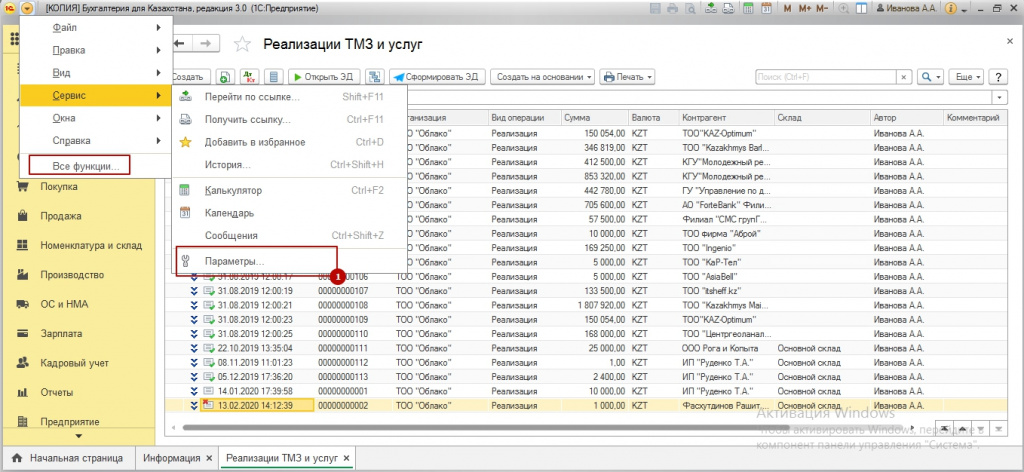Open Календарь from Сервис submenu

point(289,213)
